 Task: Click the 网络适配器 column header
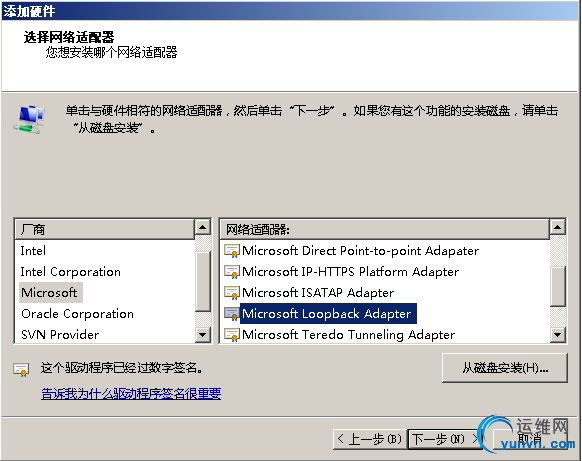tap(385, 229)
